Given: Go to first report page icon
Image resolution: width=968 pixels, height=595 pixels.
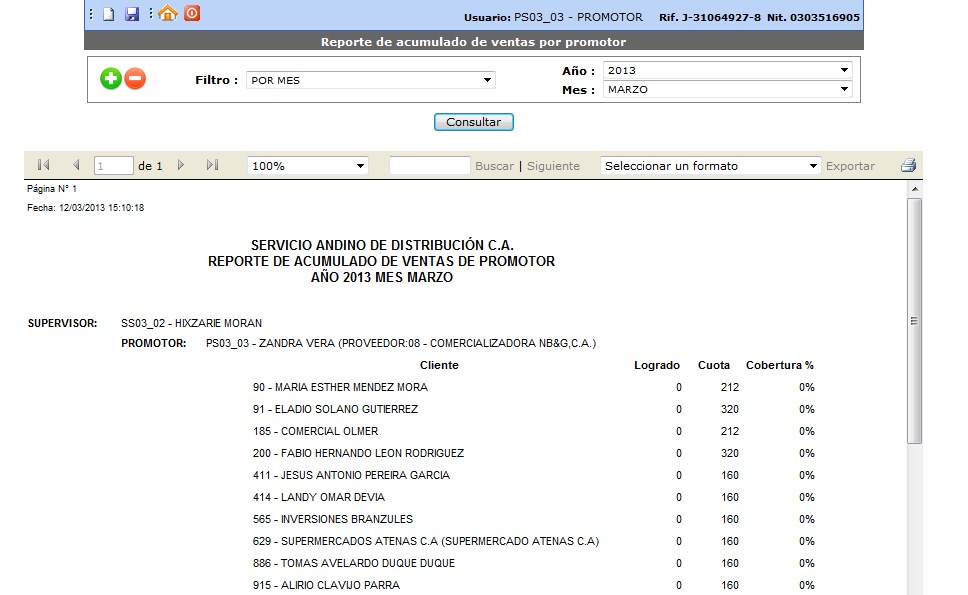Looking at the screenshot, I should click(x=43, y=165).
